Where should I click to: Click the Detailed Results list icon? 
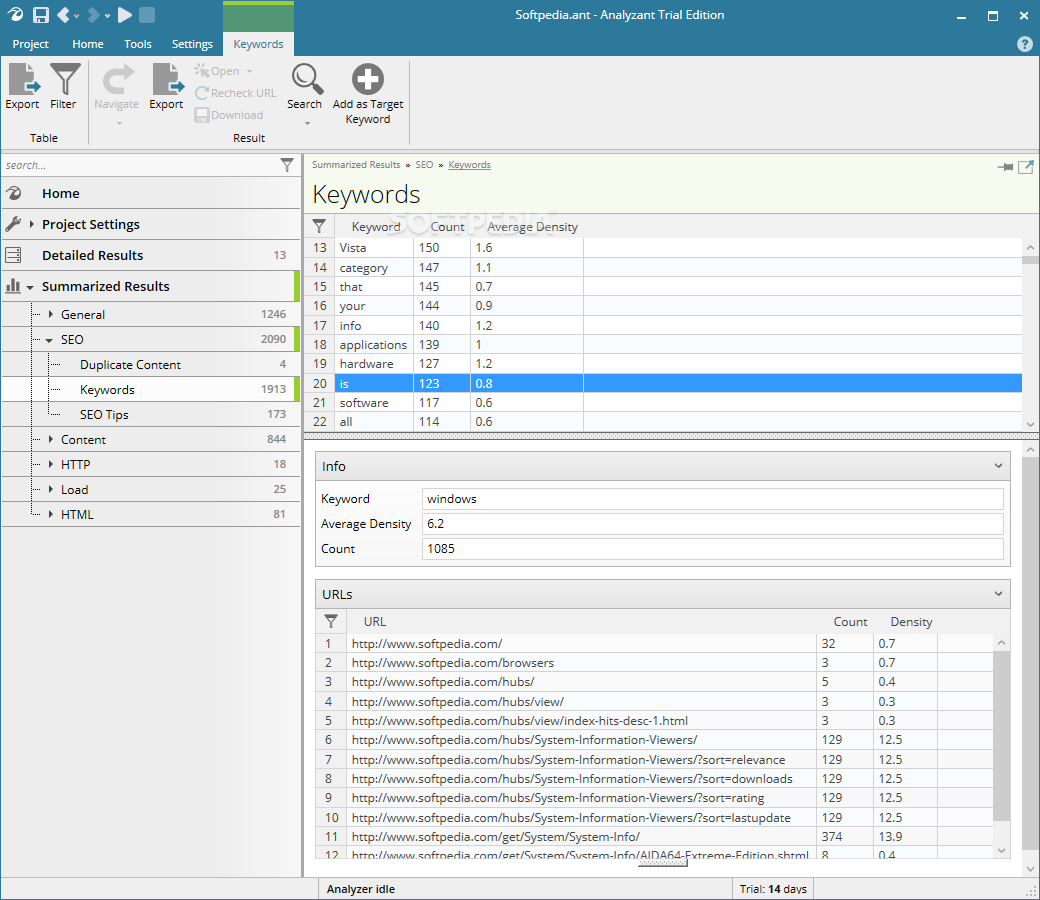coord(13,255)
